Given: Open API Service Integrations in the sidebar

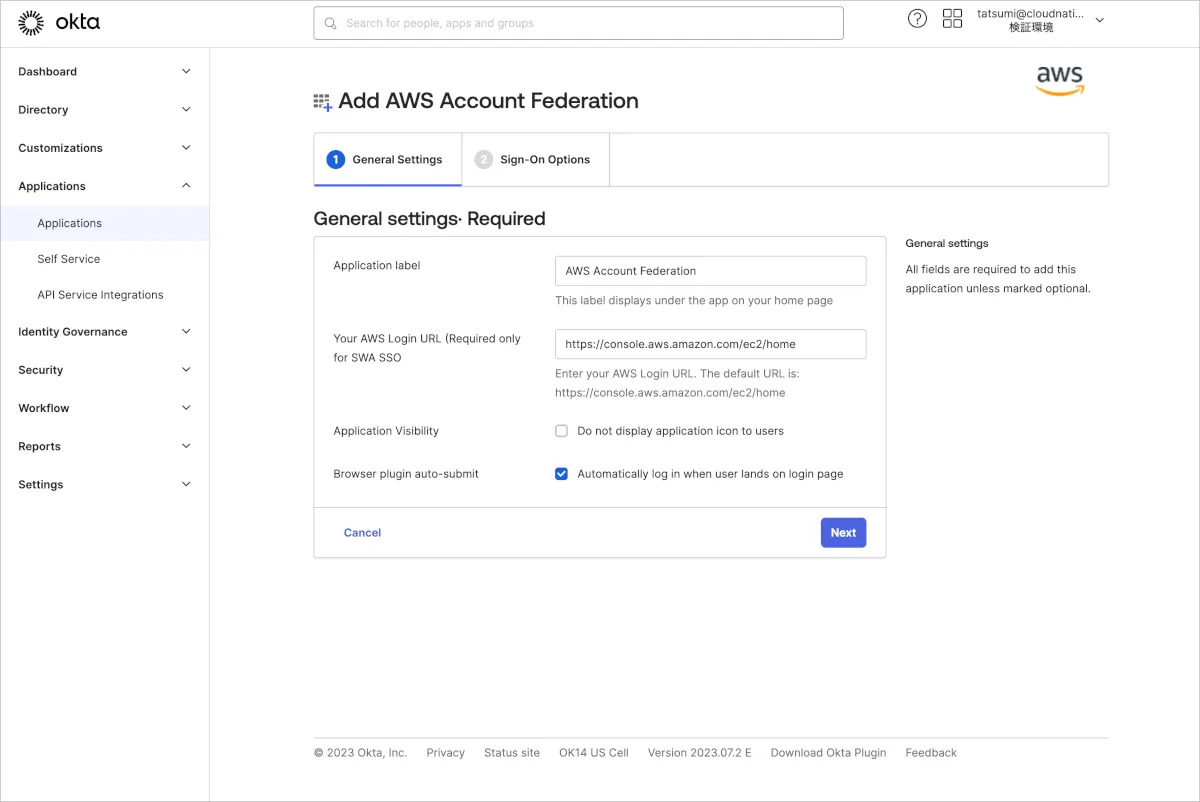Looking at the screenshot, I should pos(100,295).
